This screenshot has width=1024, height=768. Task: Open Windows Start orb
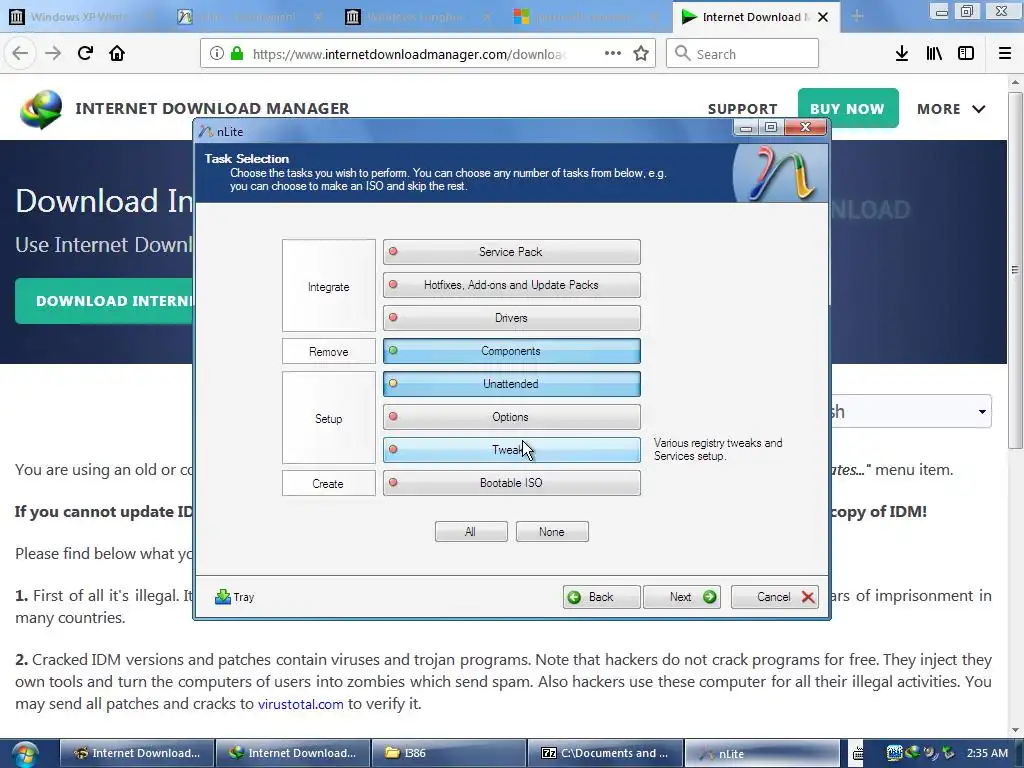[x=25, y=754]
